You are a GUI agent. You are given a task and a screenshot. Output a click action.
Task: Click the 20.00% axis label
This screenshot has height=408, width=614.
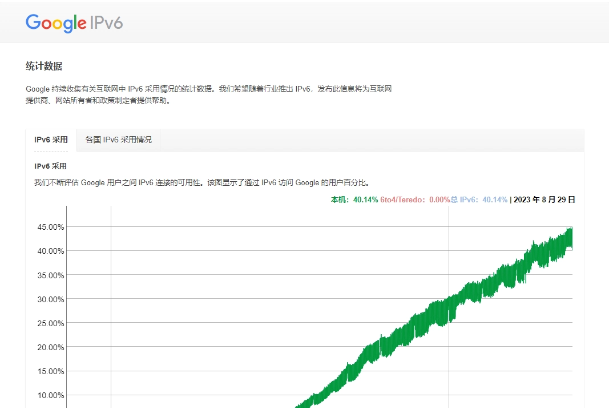[51, 347]
